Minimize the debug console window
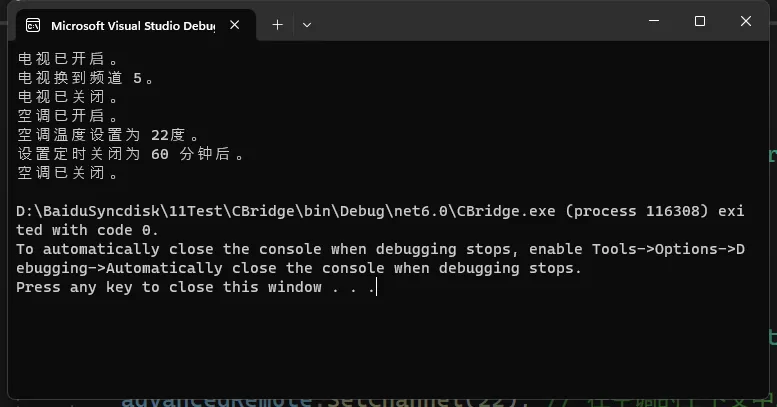Screen dimensions: 777x407 [654, 21]
